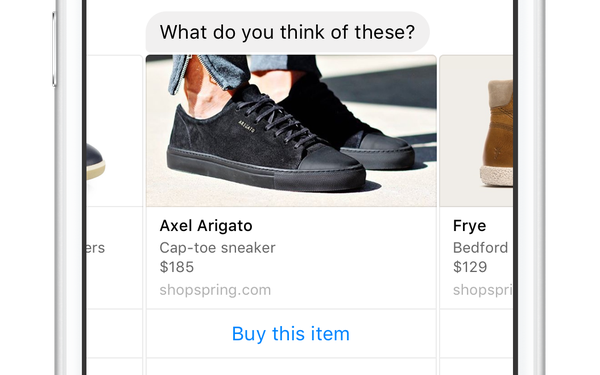This screenshot has height=375, width=600.
Task: Open the tan Frye boot image
Action: tap(476, 131)
